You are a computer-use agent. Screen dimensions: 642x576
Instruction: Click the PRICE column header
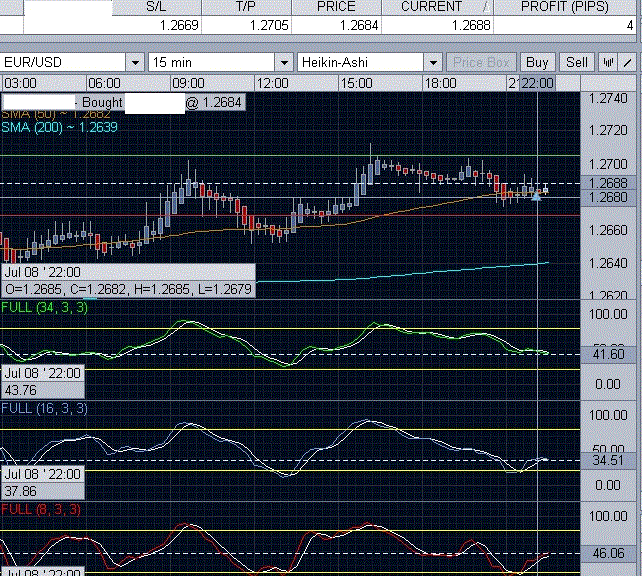[336, 7]
